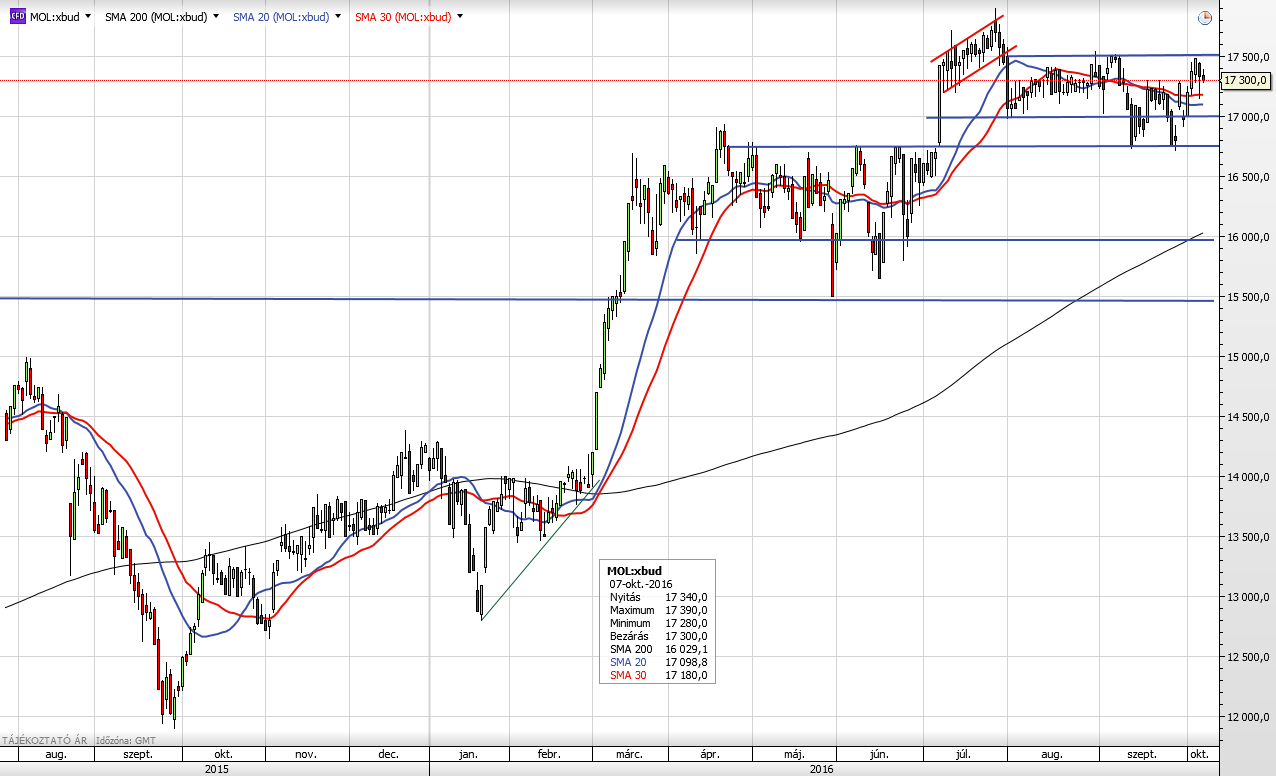Expand the blue SMA 20 (MOL:xbud) dropdown arrow
Screen dimensions: 1276x776
[x=339, y=18]
